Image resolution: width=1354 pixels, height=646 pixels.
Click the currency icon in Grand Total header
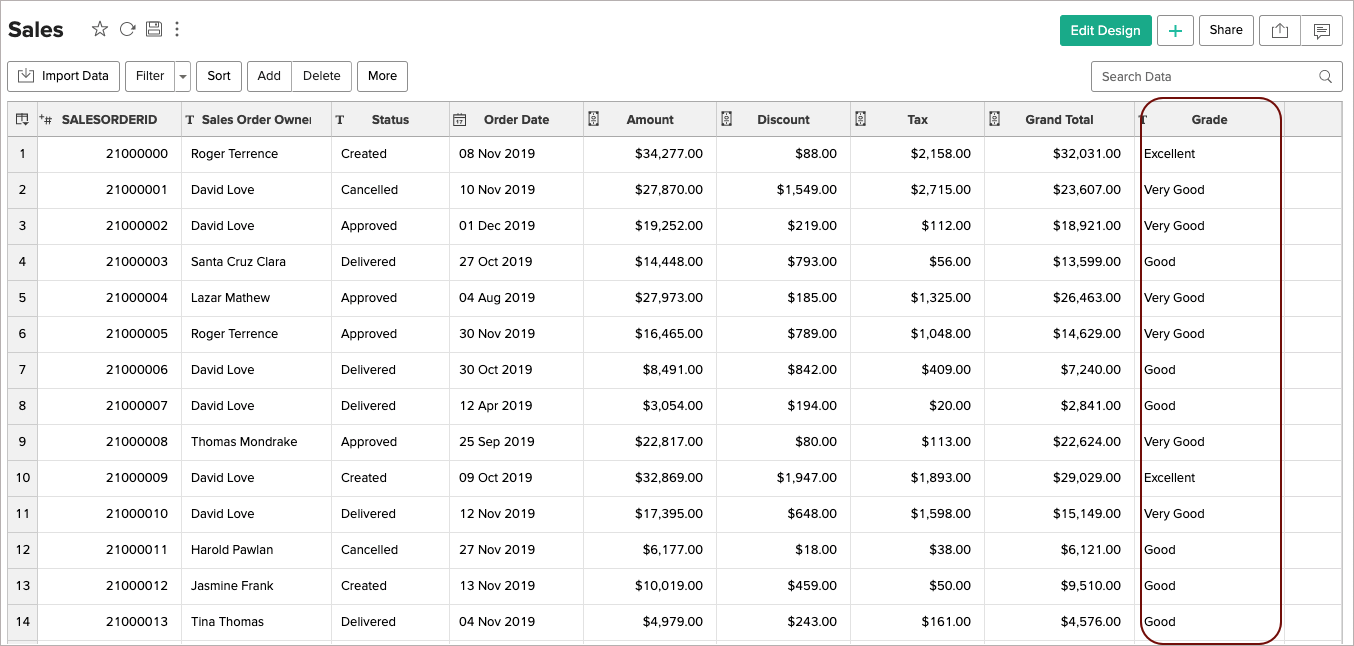994,119
